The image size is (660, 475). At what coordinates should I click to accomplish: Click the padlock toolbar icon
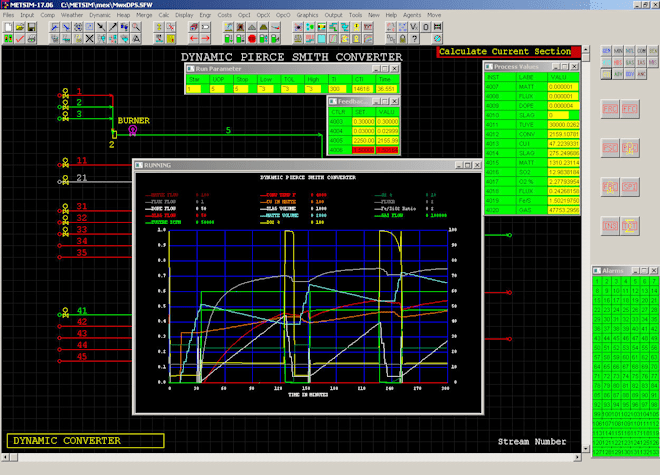pyautogui.click(x=402, y=39)
